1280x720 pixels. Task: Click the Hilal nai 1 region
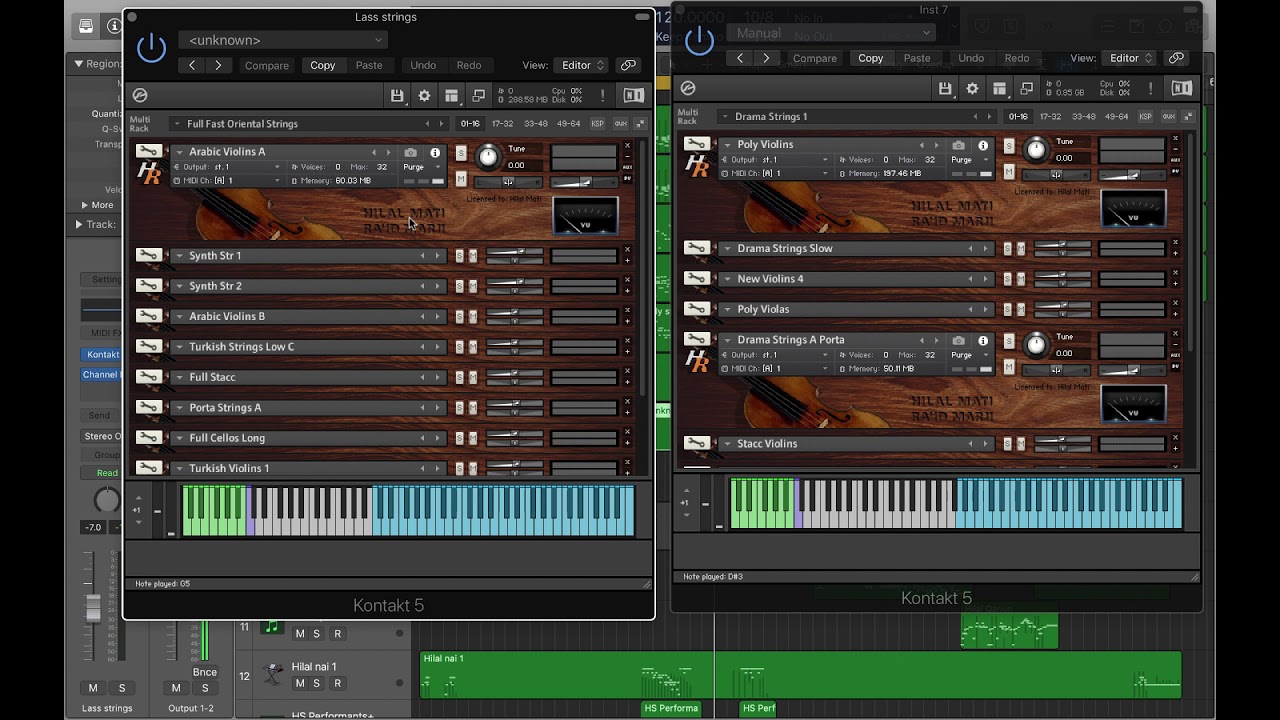[x=800, y=674]
